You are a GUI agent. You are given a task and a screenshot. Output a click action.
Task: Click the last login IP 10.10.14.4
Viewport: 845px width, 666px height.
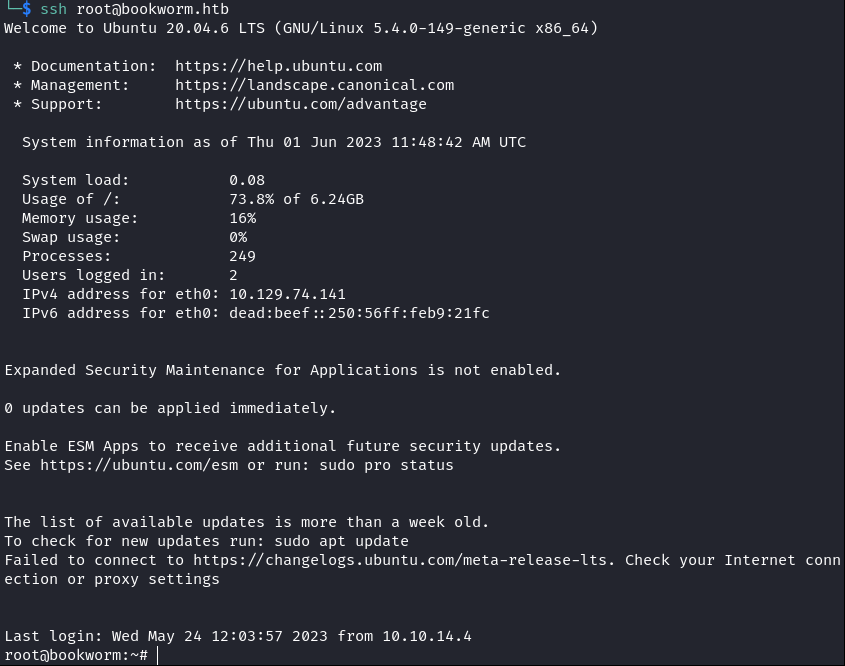(x=426, y=636)
